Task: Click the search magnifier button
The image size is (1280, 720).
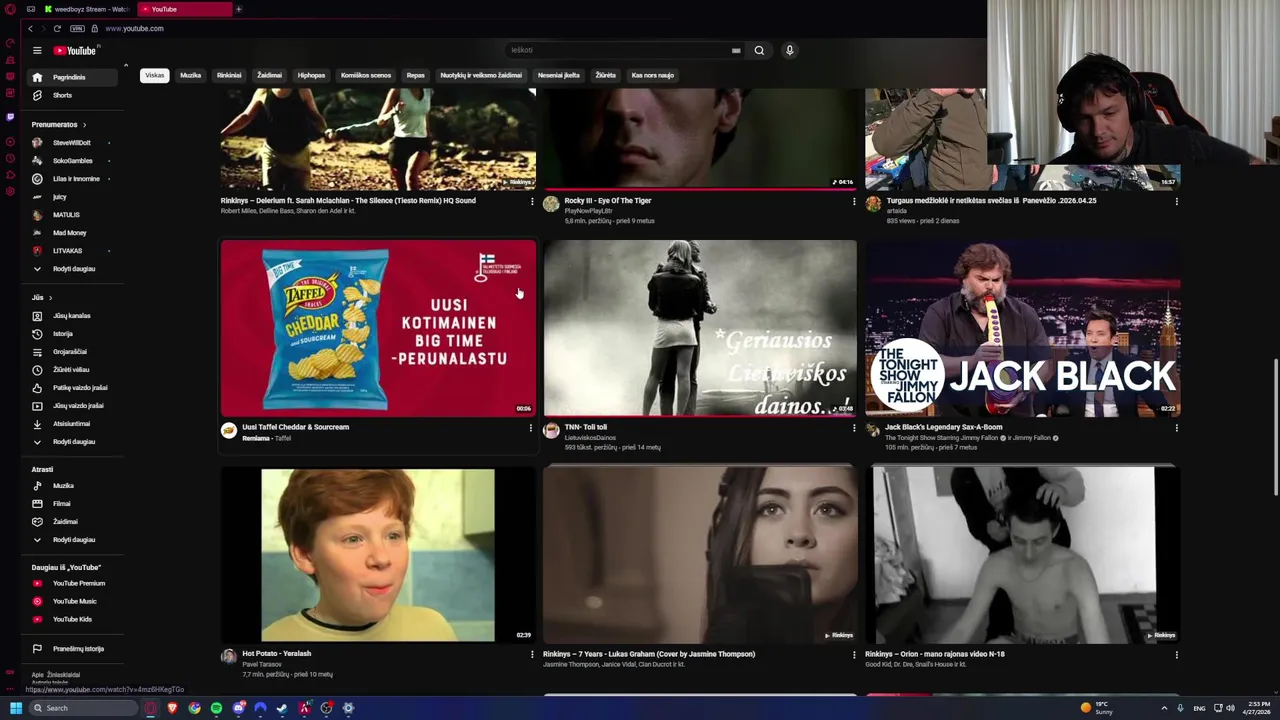Action: point(759,50)
